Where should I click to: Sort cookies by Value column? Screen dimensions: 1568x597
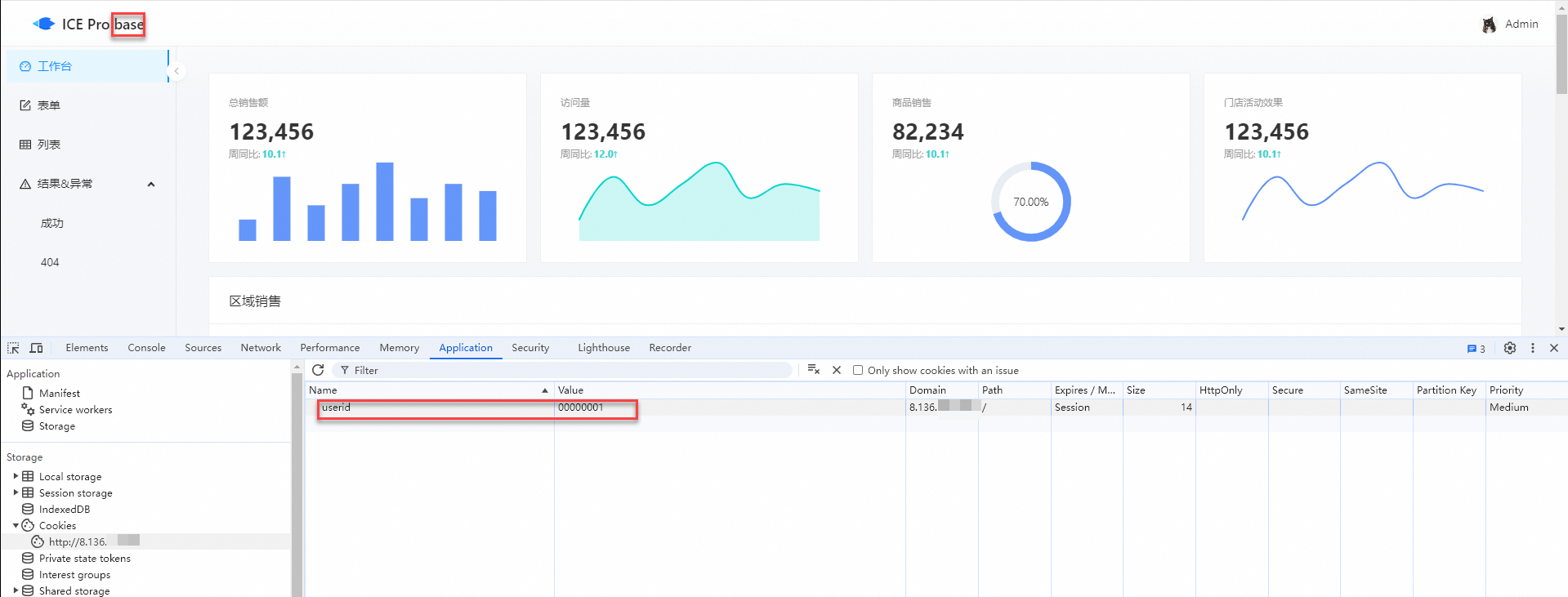coord(730,390)
